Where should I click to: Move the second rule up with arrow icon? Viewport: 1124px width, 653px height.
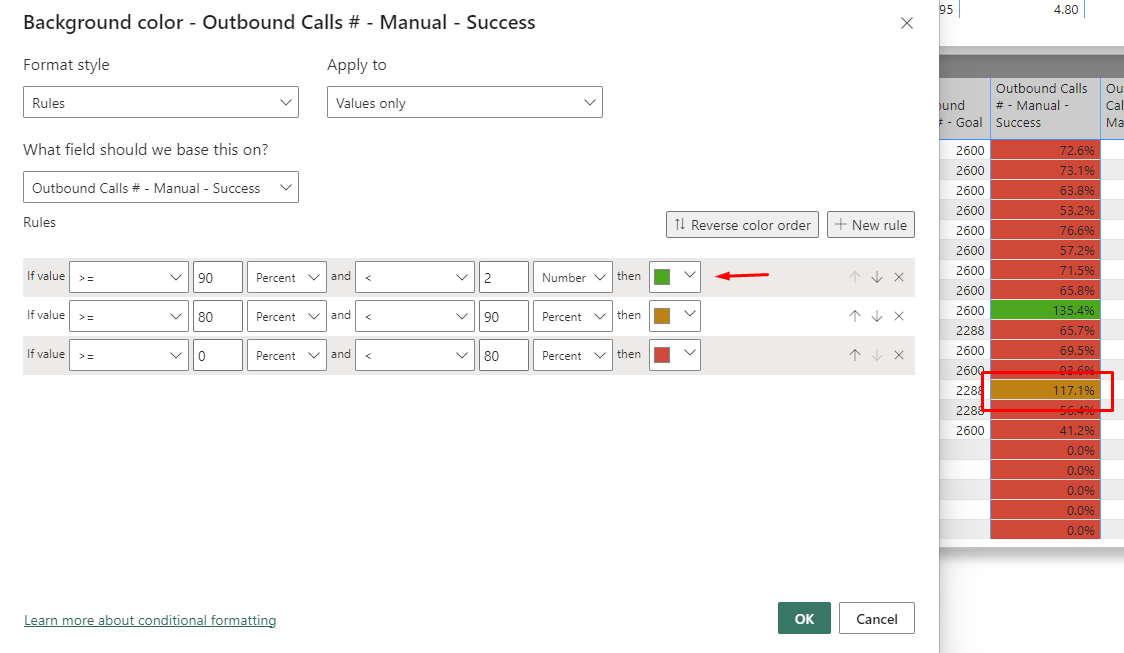pyautogui.click(x=854, y=316)
